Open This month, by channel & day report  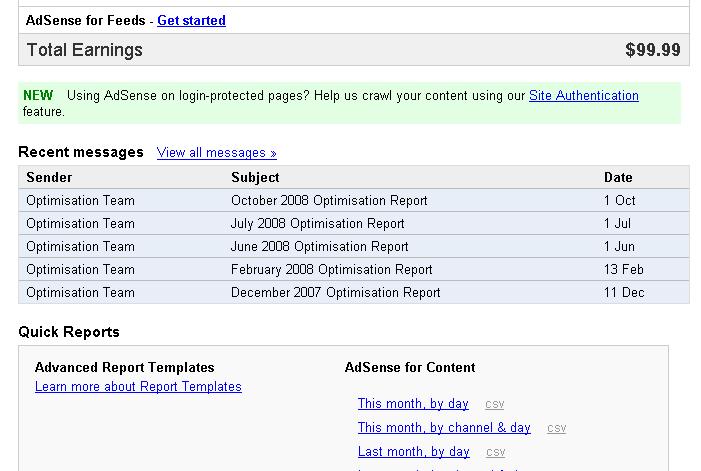[444, 428]
